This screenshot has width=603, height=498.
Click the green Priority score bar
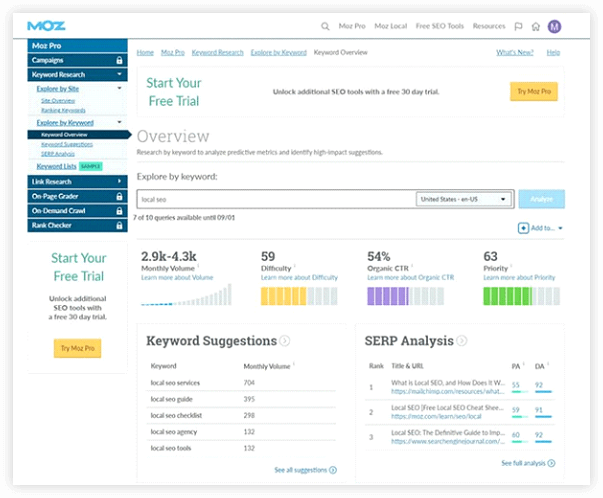coord(521,296)
